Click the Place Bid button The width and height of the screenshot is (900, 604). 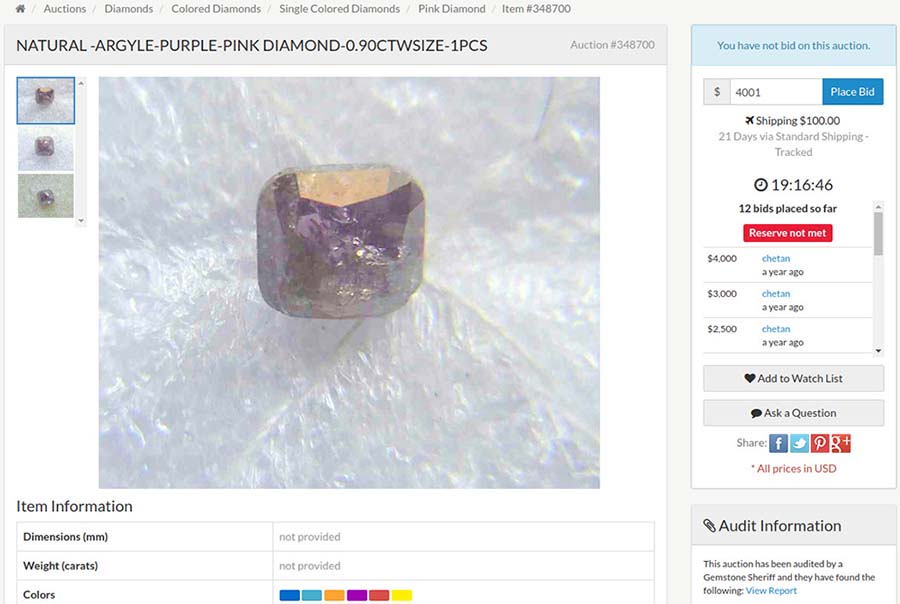tap(852, 92)
